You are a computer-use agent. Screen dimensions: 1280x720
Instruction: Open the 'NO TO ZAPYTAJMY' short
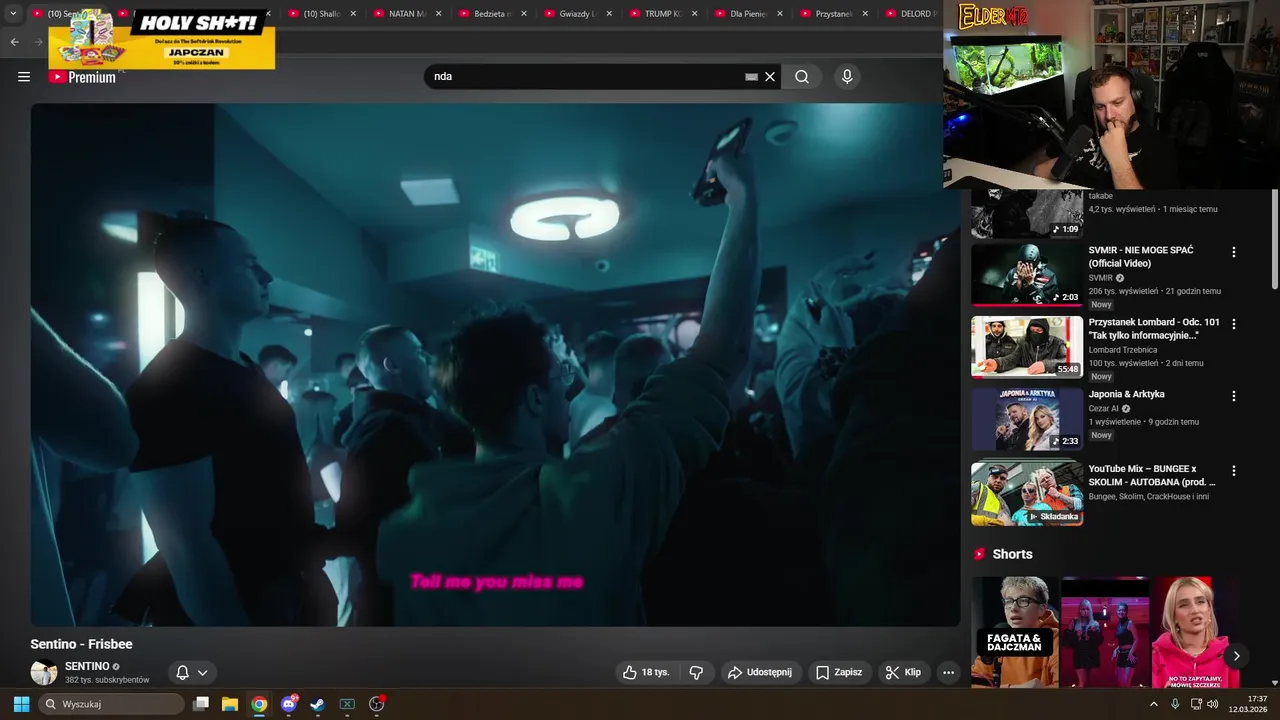pyautogui.click(x=1195, y=632)
